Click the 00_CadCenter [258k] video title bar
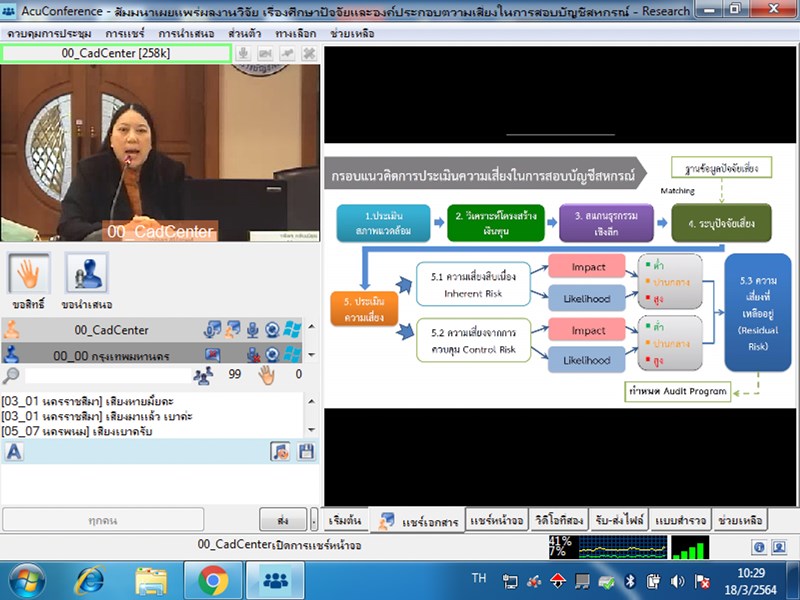Image resolution: width=800 pixels, height=600 pixels. [116, 53]
